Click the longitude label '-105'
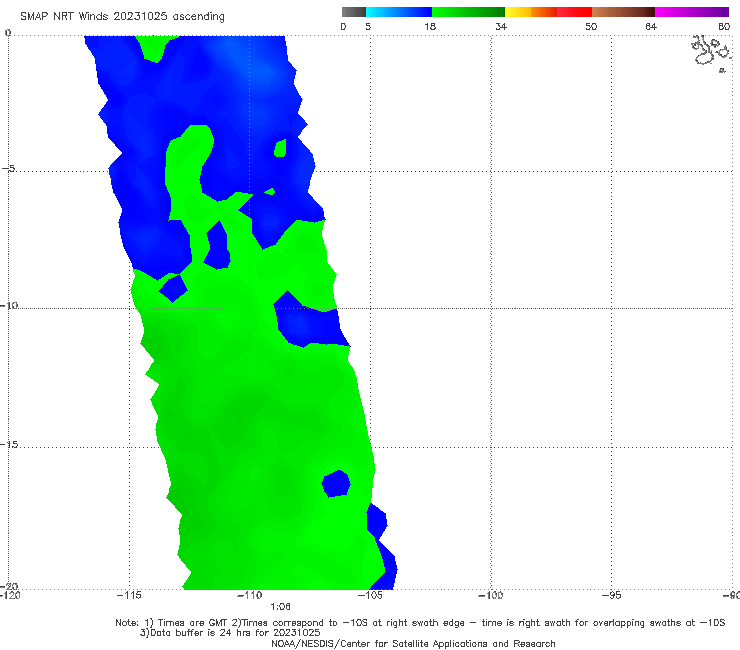Viewport: 740px width, 650px height. 370,595
